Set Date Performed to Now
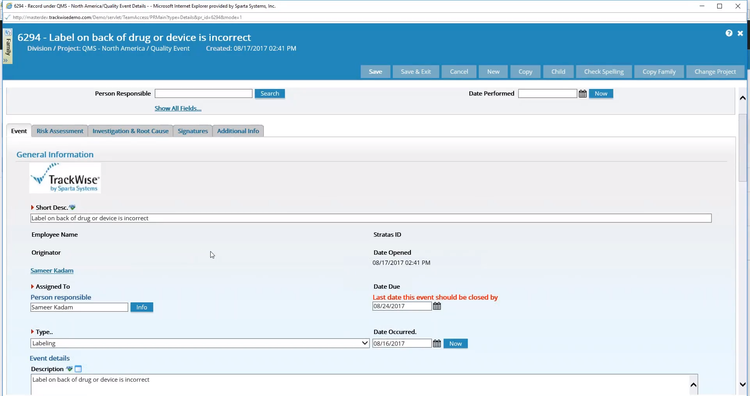This screenshot has height=396, width=750. tap(601, 94)
